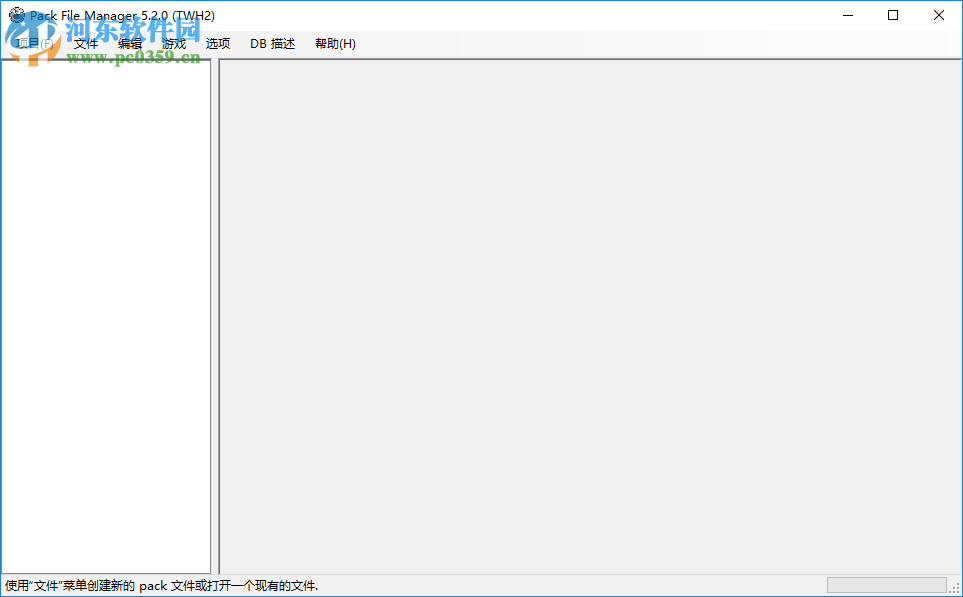The image size is (963, 597).
Task: Click the (TWH2) label in the title bar
Action: 195,15
